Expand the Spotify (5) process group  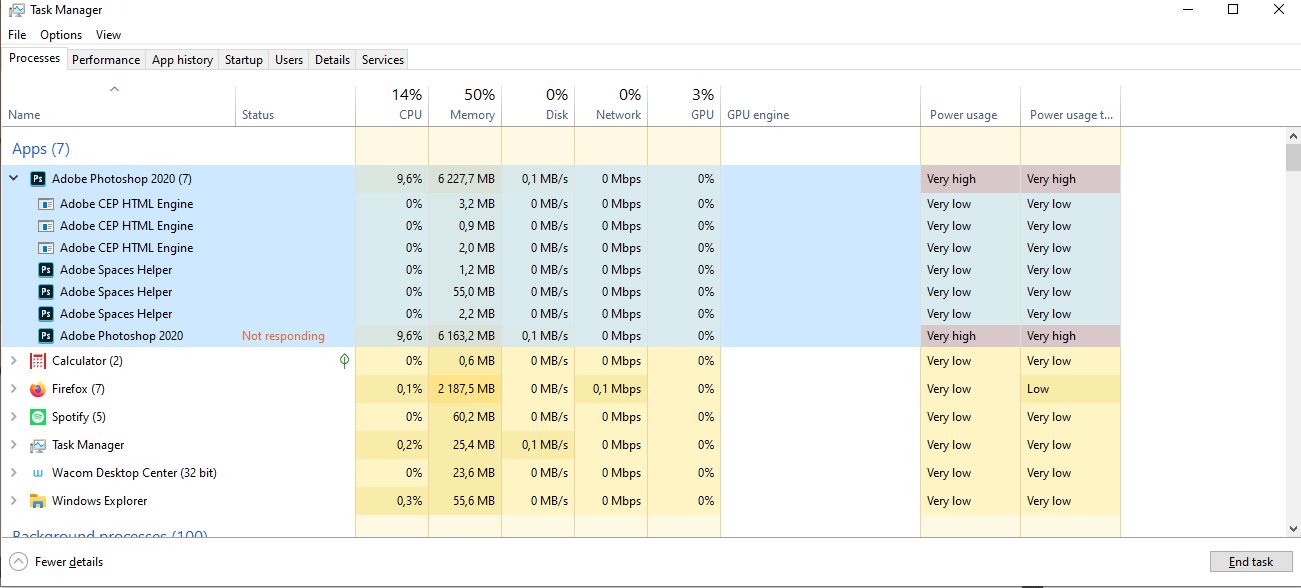(13, 417)
